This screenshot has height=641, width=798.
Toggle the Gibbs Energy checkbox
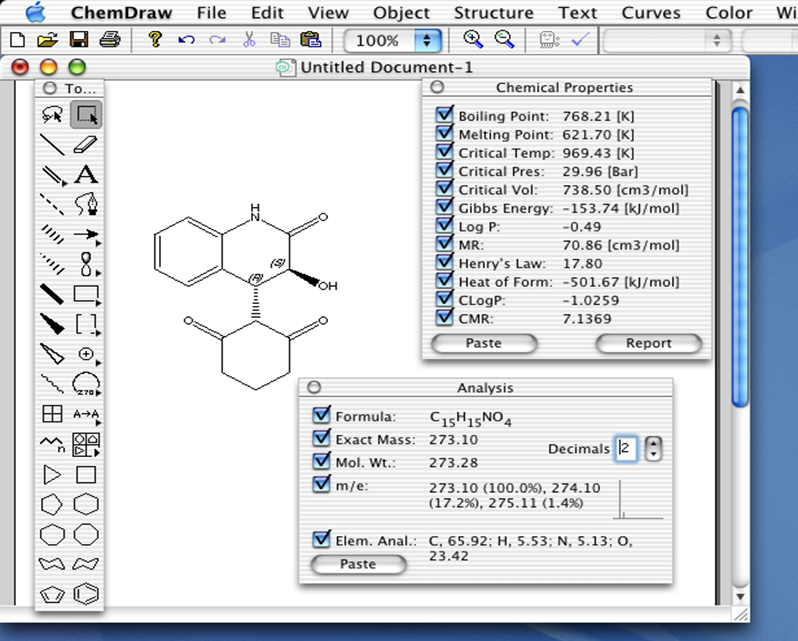coord(444,206)
